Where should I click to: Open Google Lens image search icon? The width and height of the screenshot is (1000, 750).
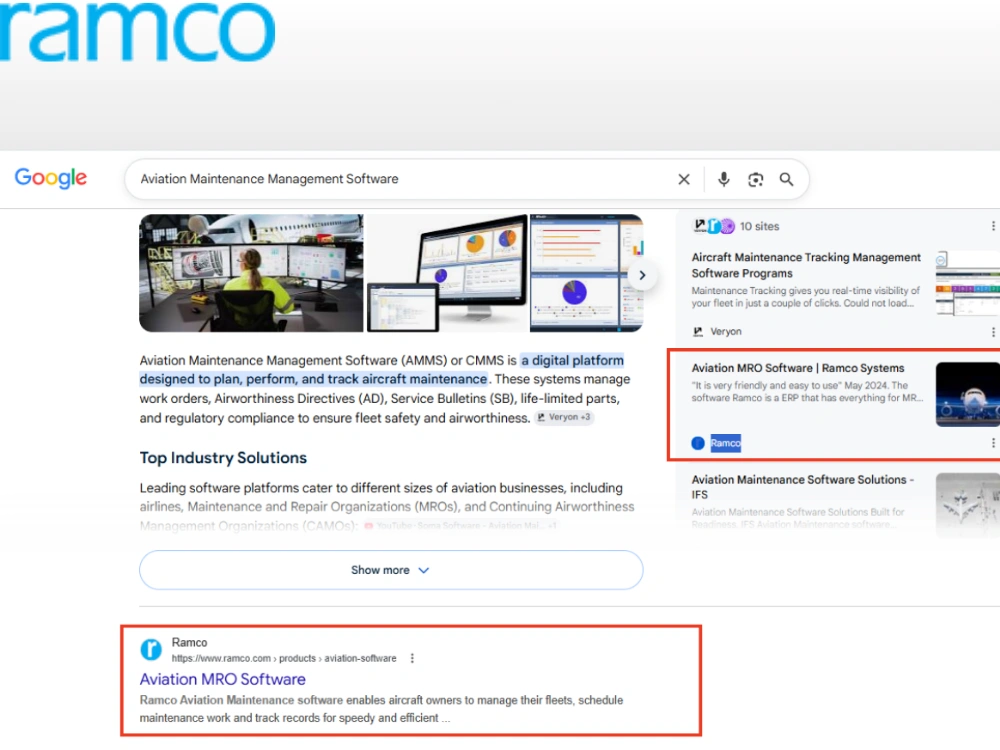(x=755, y=180)
